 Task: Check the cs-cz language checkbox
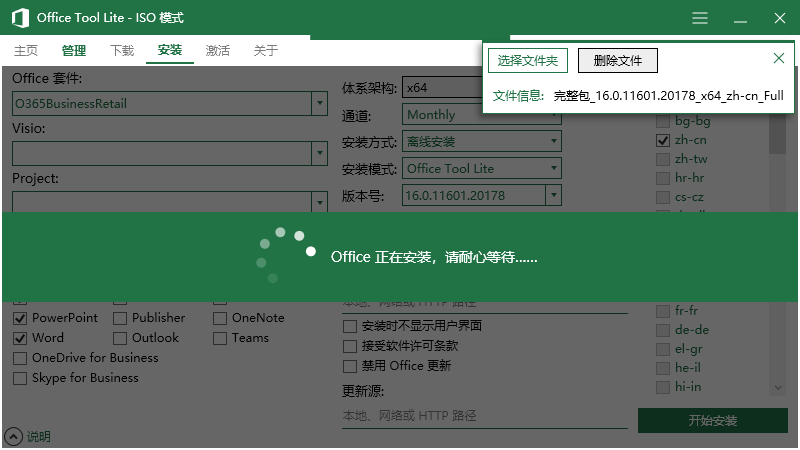tap(663, 197)
